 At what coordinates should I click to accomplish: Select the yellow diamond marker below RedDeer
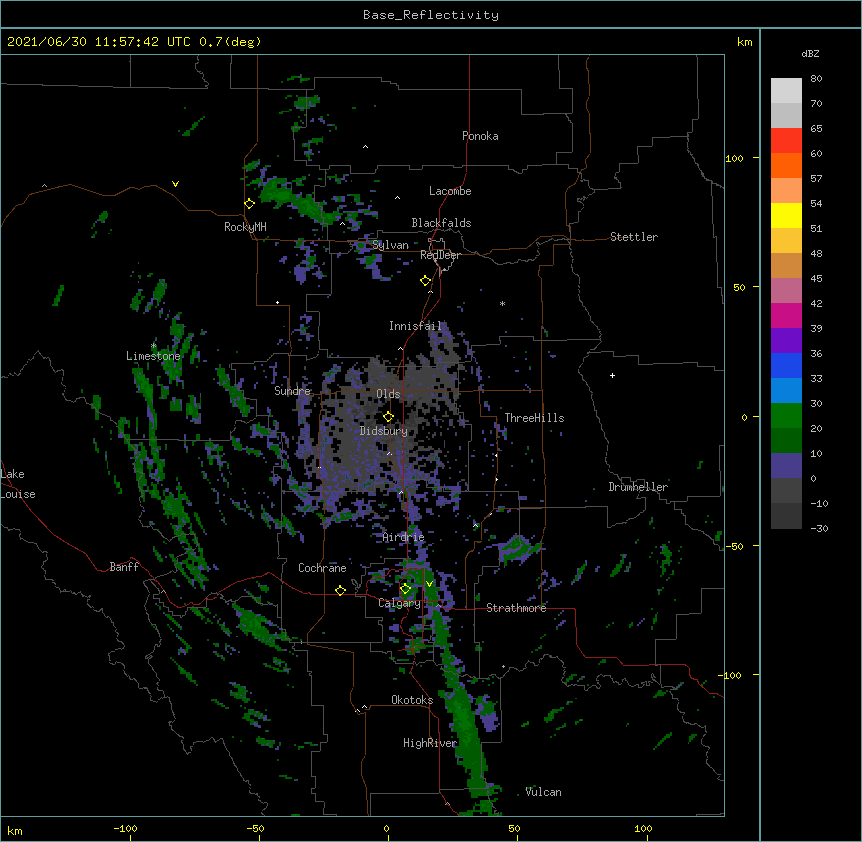point(426,281)
